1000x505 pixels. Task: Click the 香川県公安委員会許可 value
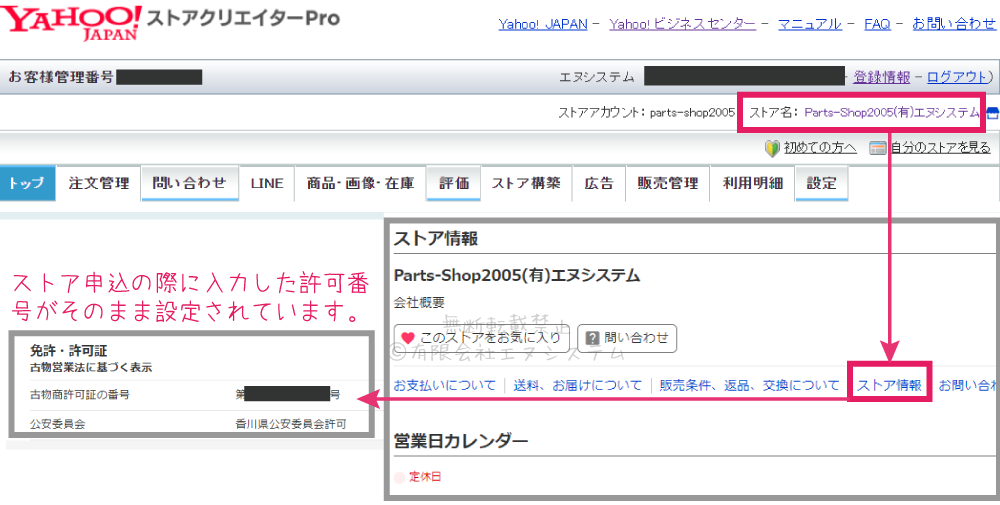point(291,424)
